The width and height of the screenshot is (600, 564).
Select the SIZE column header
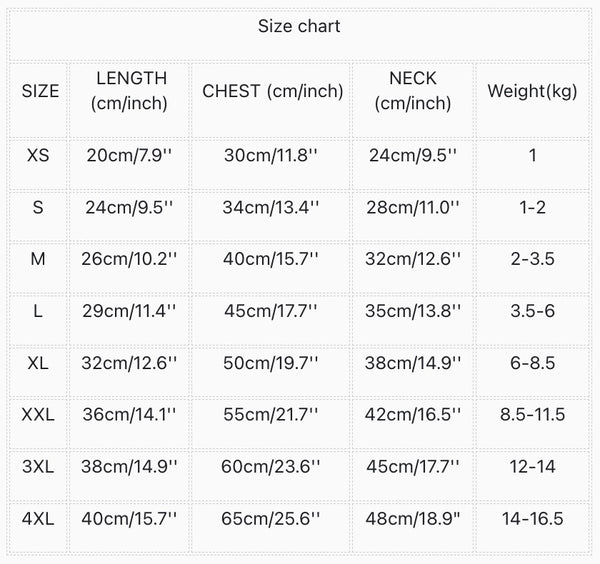pyautogui.click(x=40, y=91)
